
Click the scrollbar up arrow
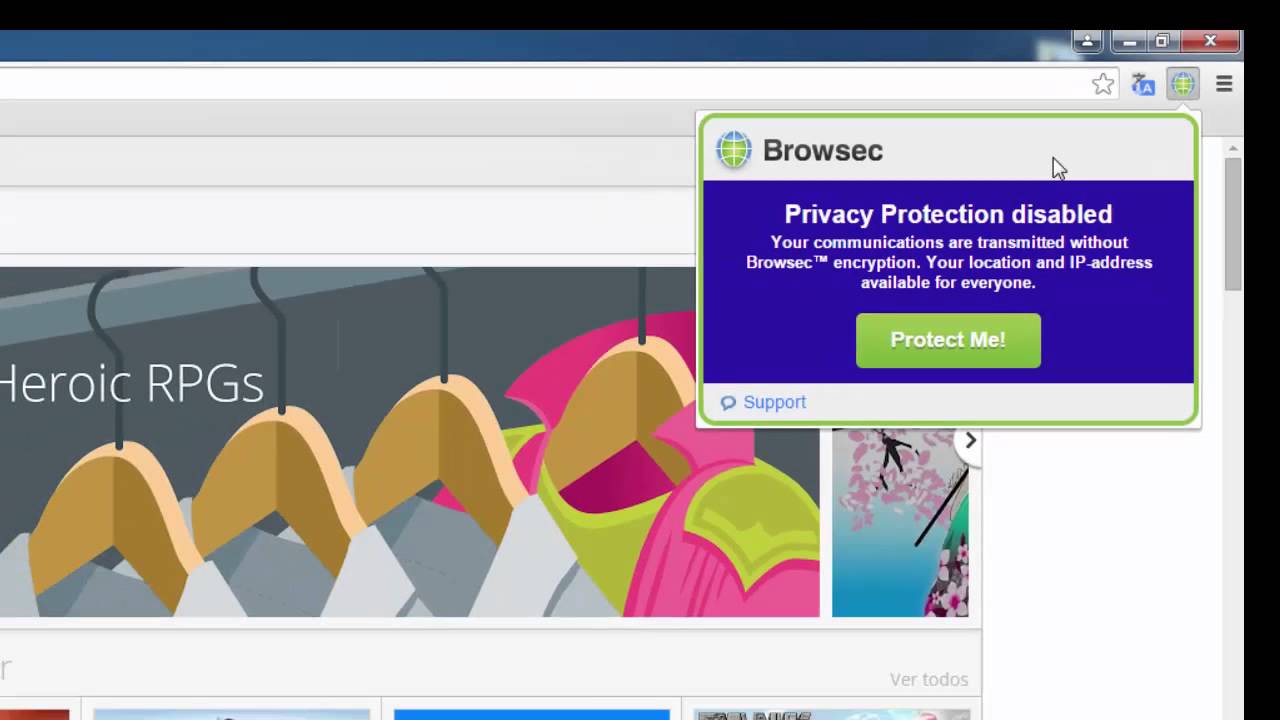[x=1234, y=148]
